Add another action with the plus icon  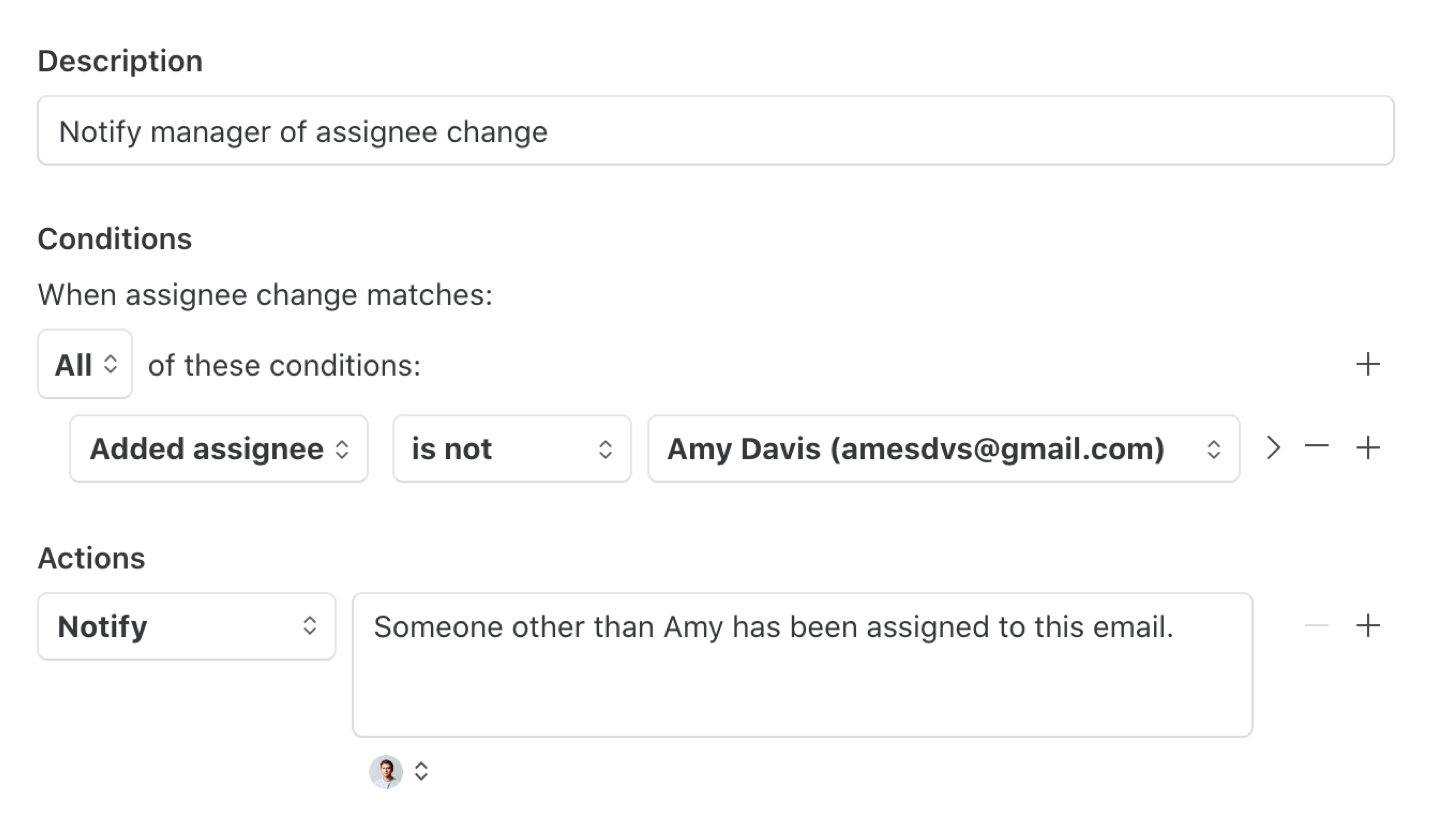(1368, 626)
